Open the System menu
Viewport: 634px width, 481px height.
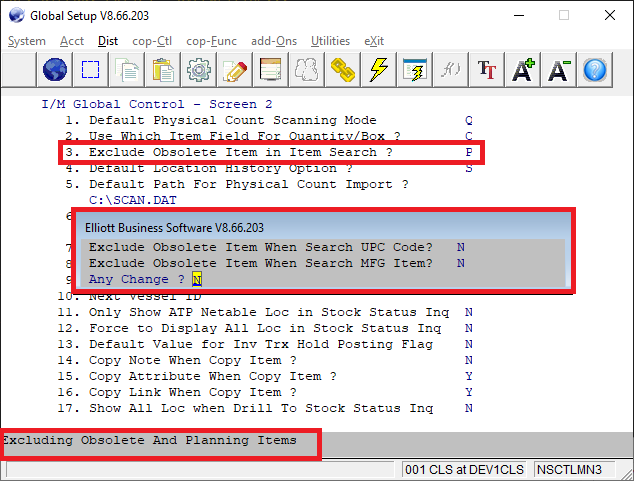[27, 40]
